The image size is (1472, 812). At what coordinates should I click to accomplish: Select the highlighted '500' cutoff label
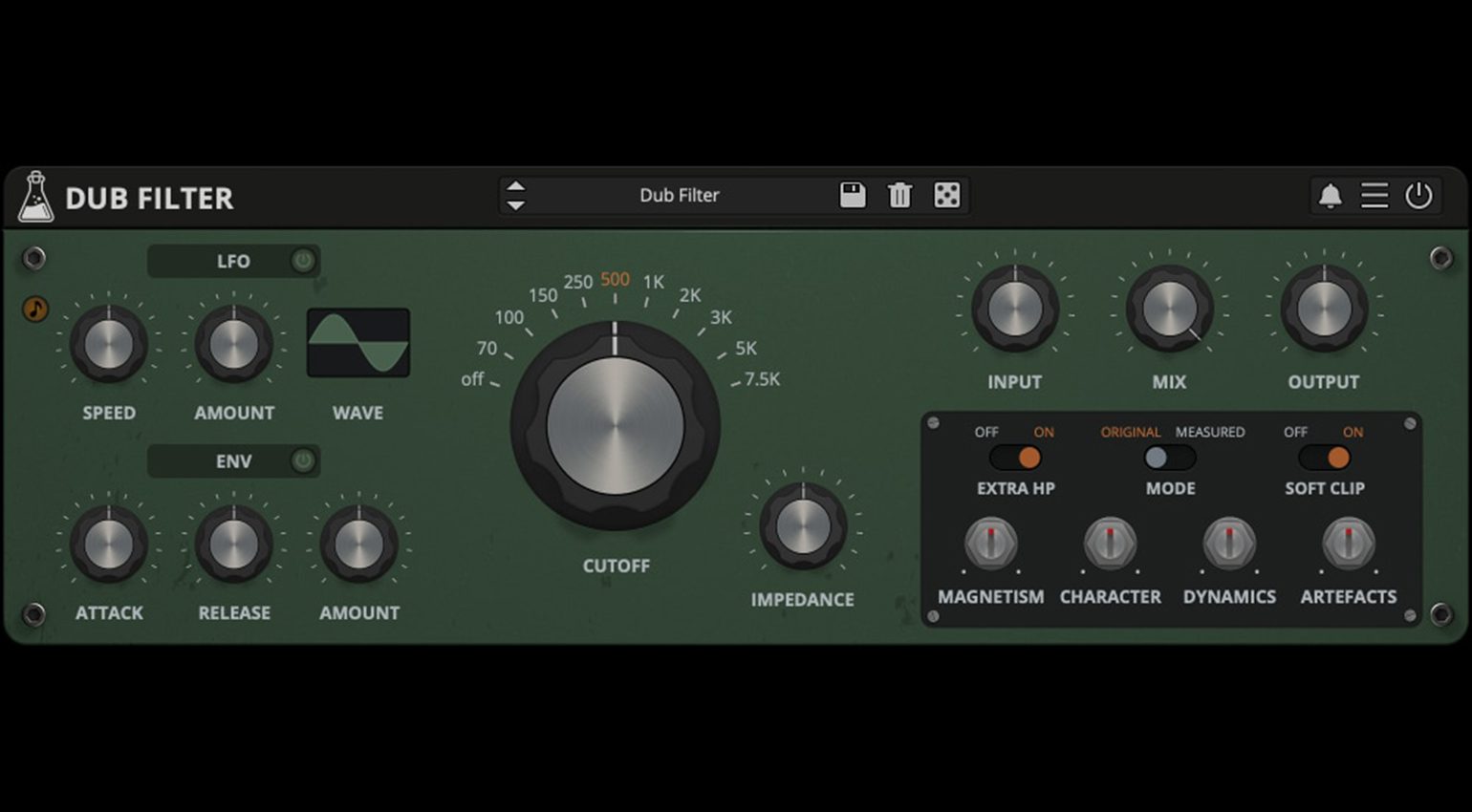tap(615, 279)
